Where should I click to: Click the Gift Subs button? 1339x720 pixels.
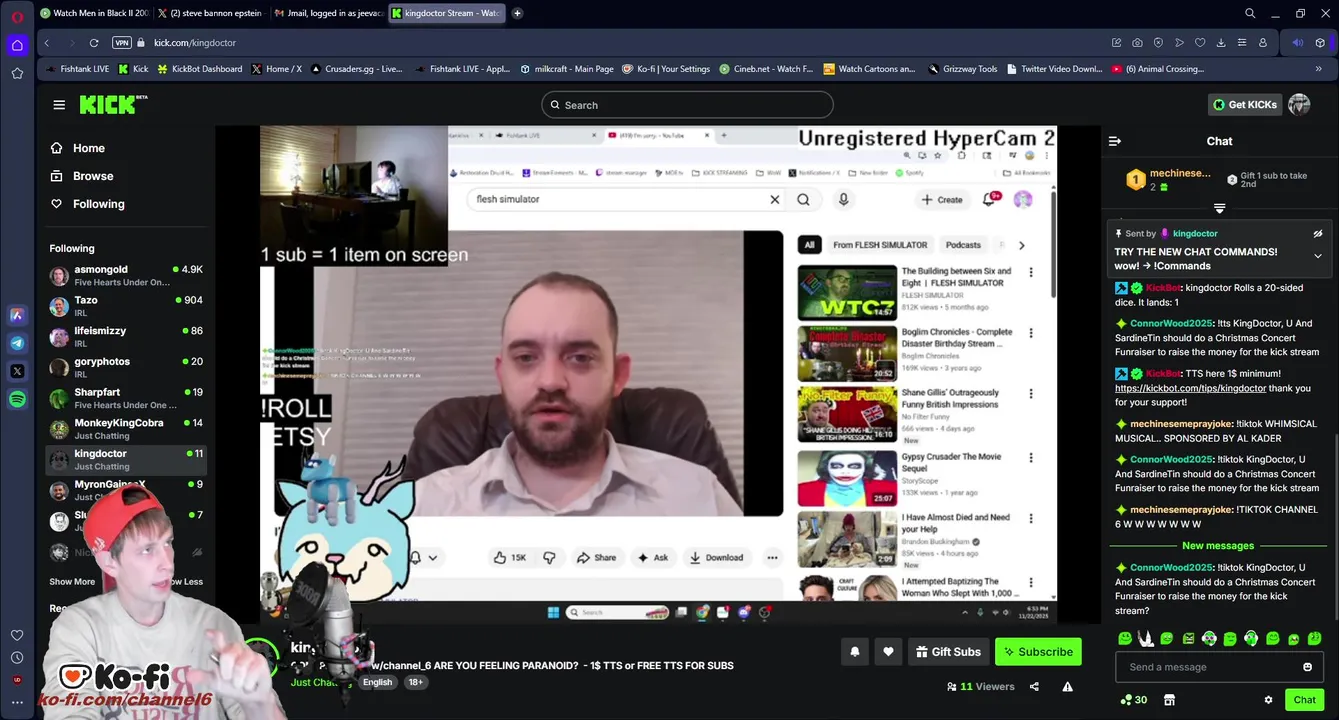tap(948, 652)
